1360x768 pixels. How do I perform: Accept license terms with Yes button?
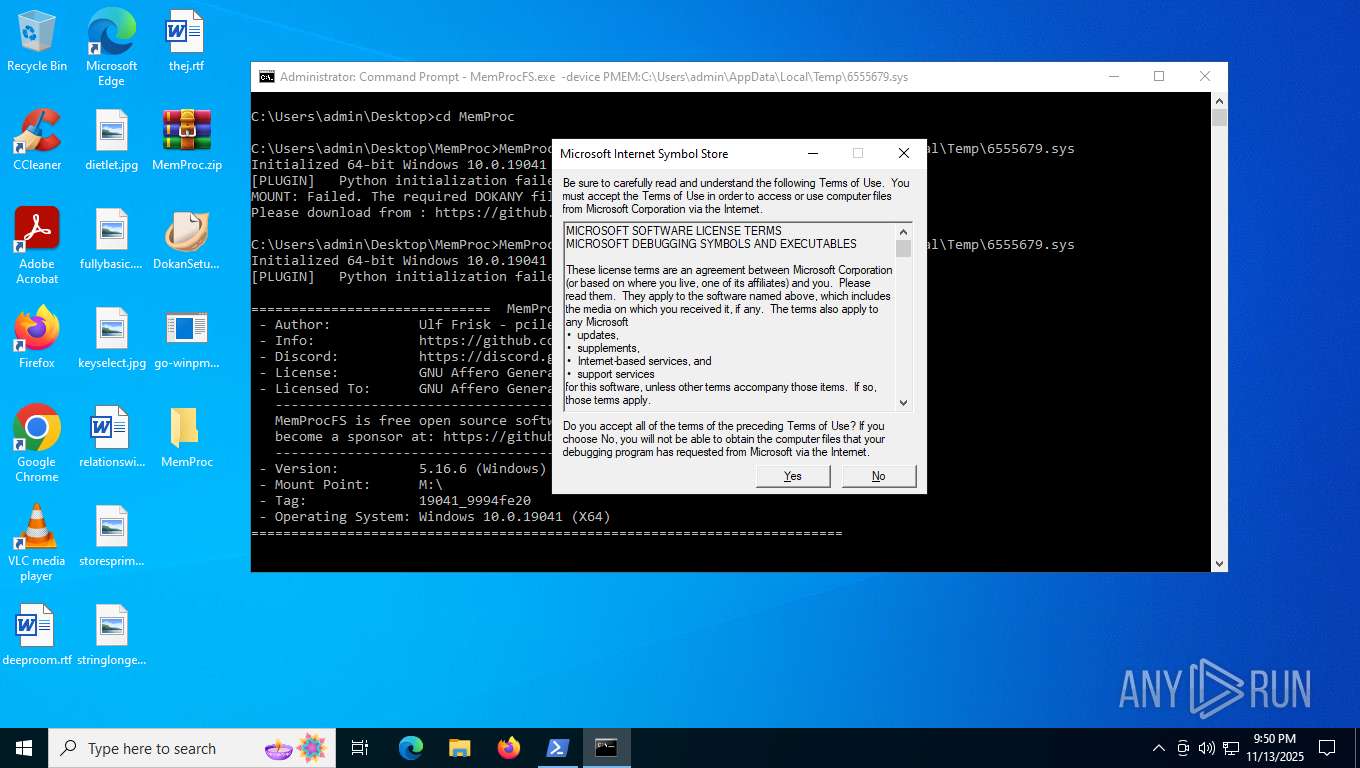pos(793,476)
